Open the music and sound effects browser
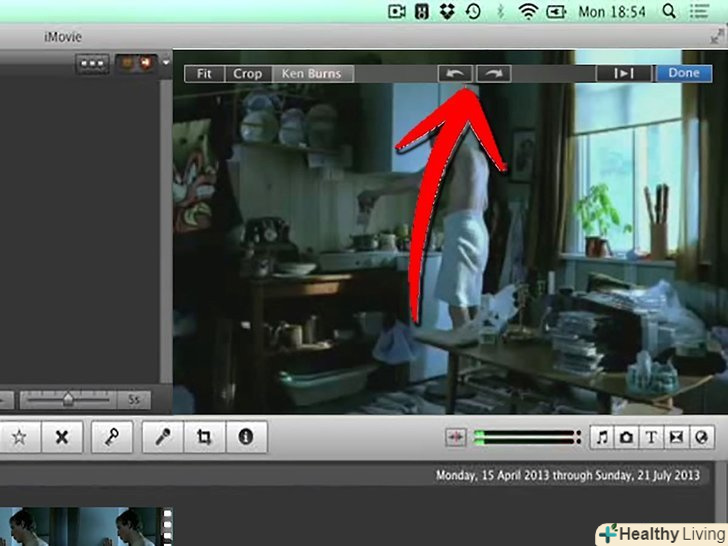Viewport: 728px width, 546px height. click(602, 437)
